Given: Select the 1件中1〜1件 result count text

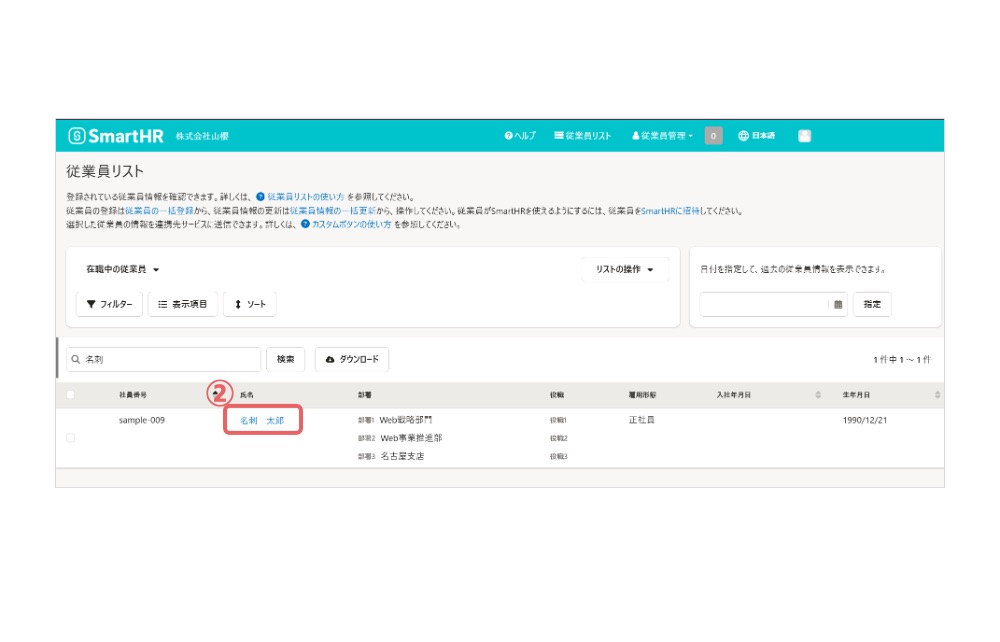Looking at the screenshot, I should click(902, 360).
